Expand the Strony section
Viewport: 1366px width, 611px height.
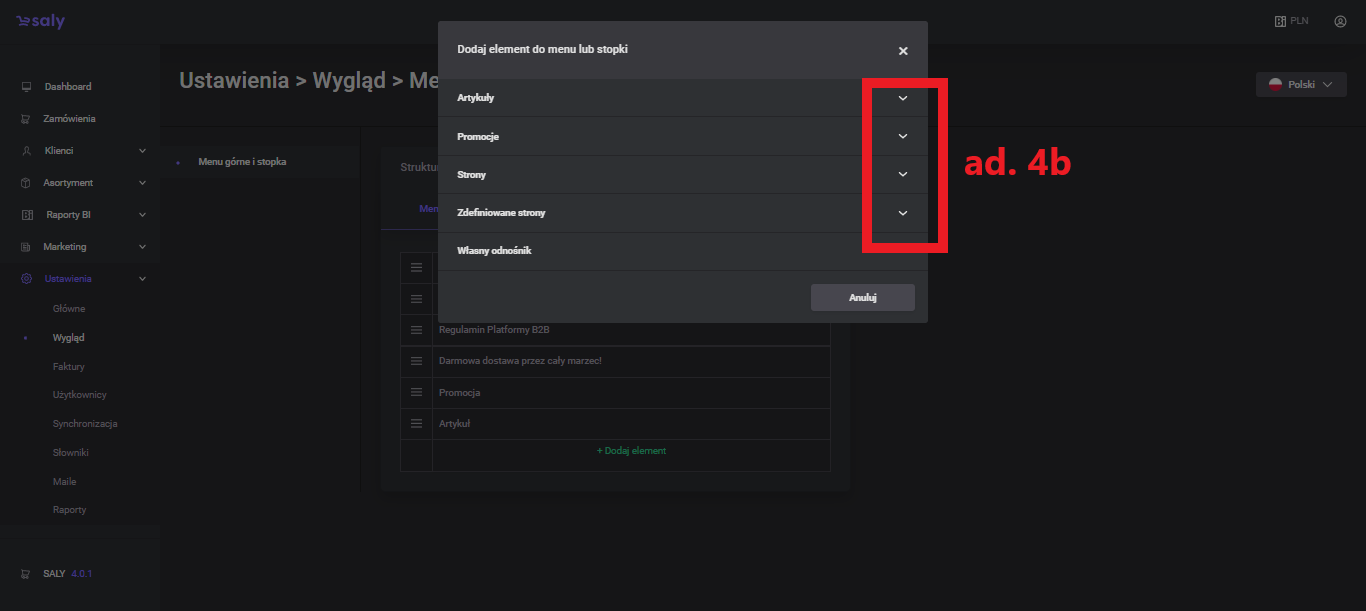902,174
